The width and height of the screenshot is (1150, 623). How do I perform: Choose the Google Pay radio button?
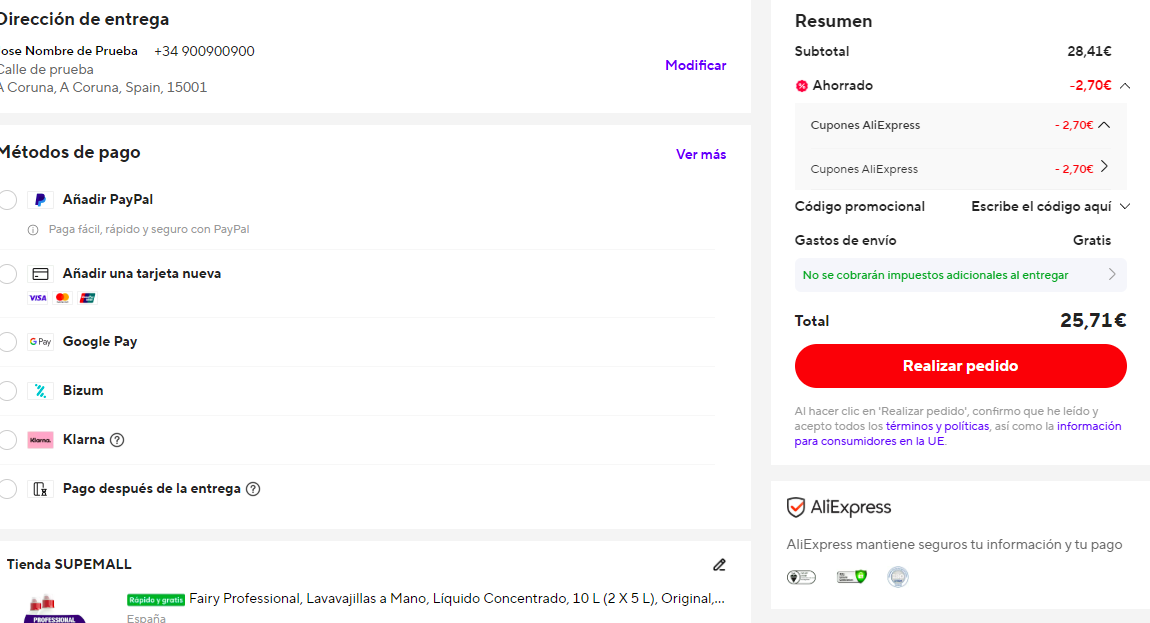7,341
